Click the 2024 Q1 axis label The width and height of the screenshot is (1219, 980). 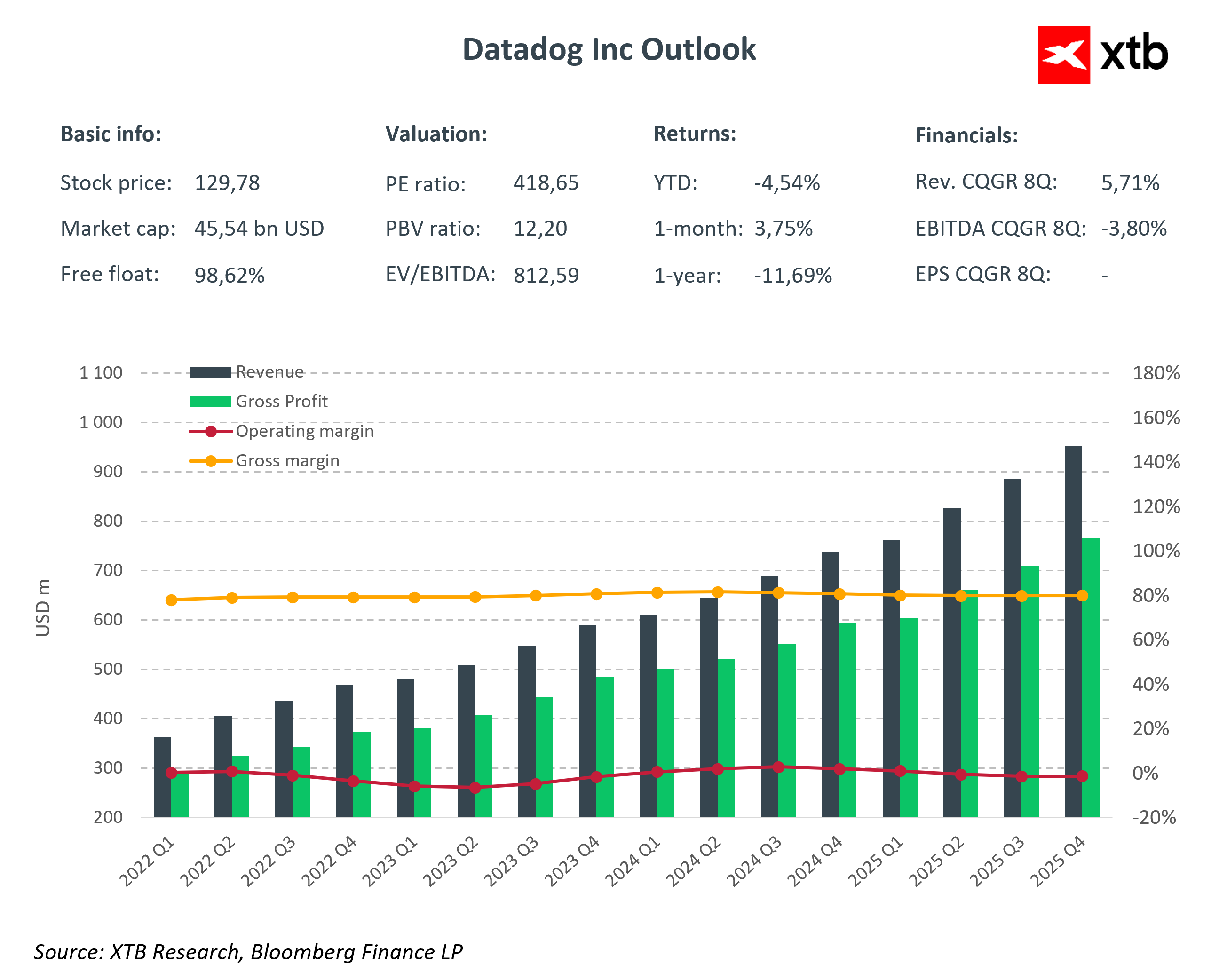coord(633,861)
